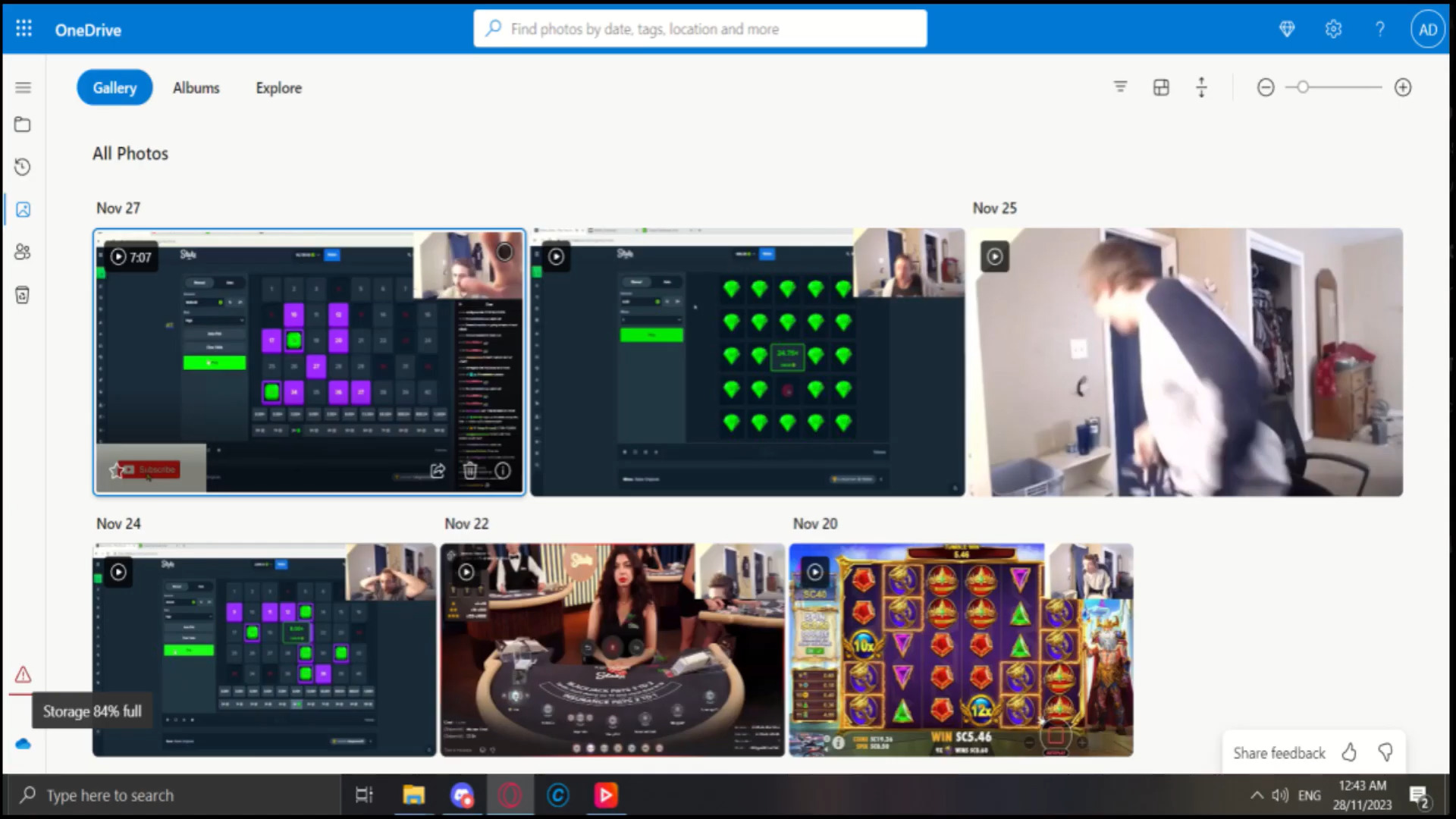This screenshot has height=819, width=1456.
Task: Open the help question mark
Action: pyautogui.click(x=1380, y=30)
